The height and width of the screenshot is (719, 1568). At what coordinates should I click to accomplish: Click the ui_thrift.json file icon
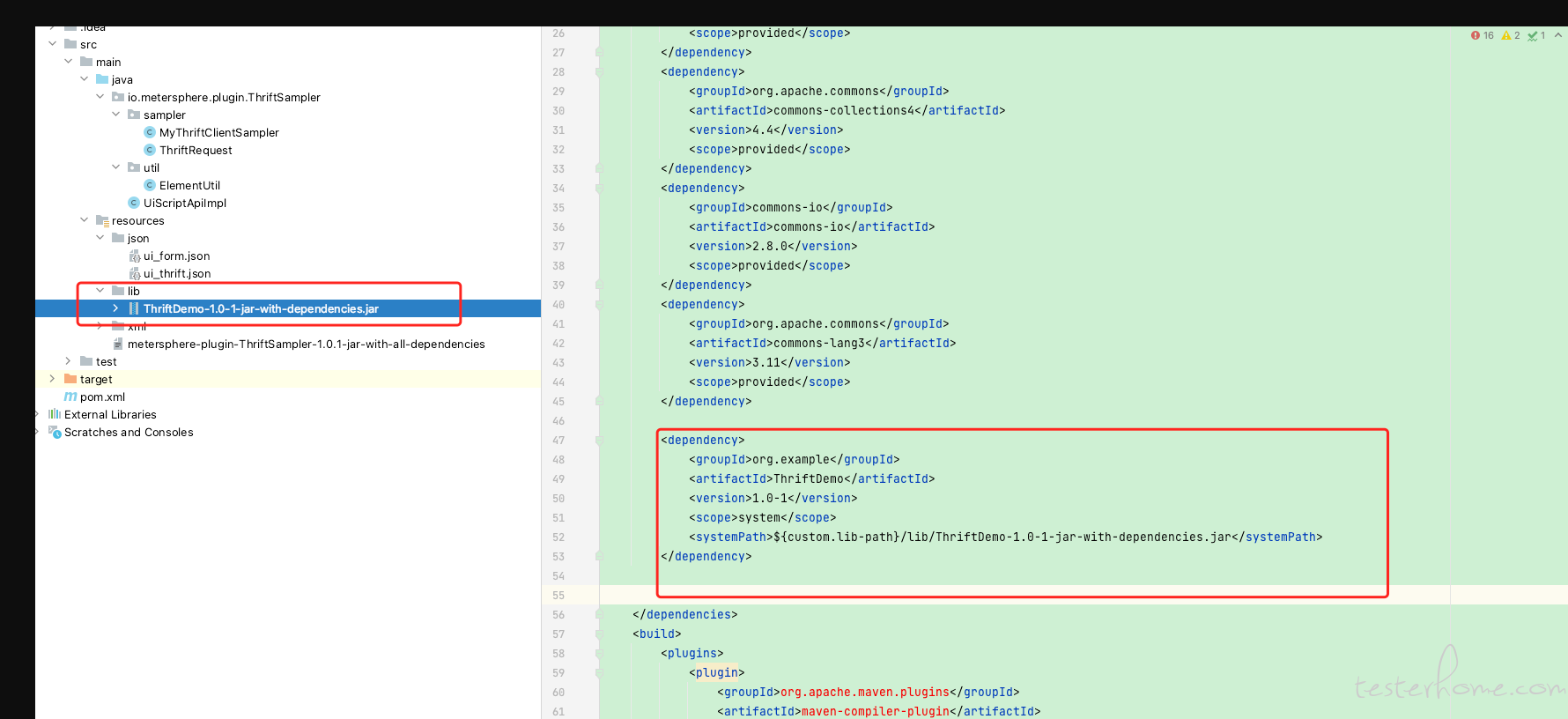click(x=134, y=273)
